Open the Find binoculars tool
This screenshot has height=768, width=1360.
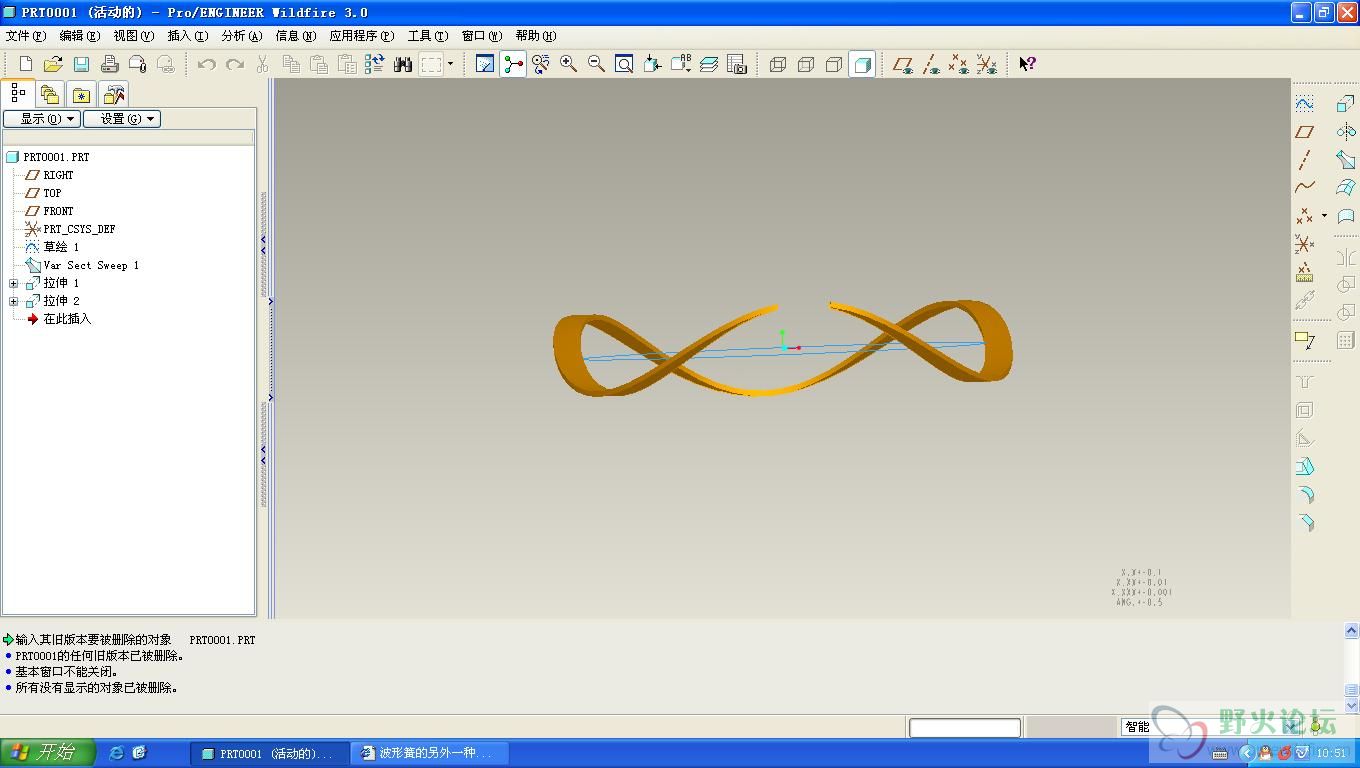point(403,64)
